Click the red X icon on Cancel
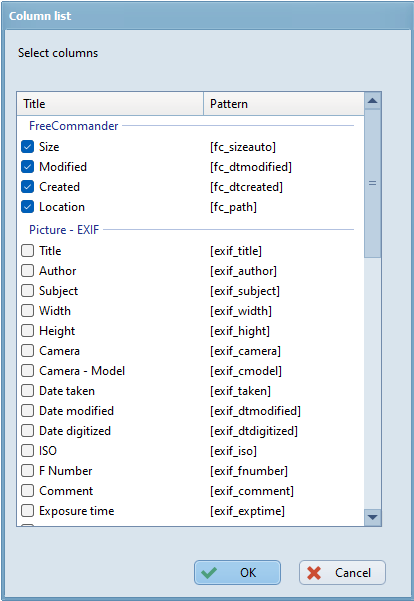 click(314, 573)
